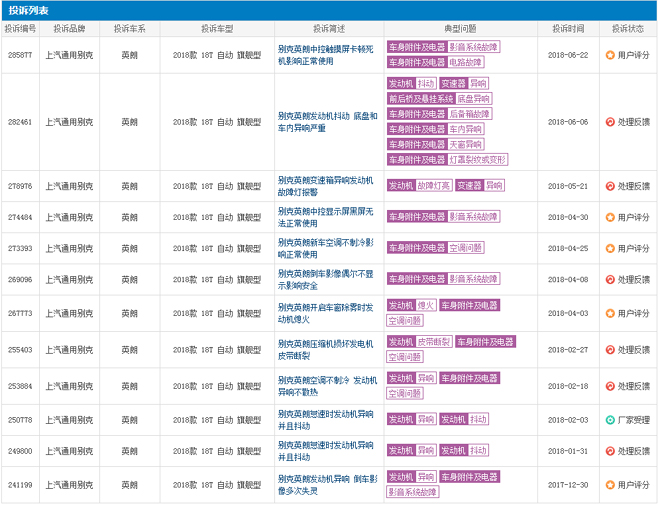Click 上汽通用别克 in complaint 273393 row

[69, 248]
